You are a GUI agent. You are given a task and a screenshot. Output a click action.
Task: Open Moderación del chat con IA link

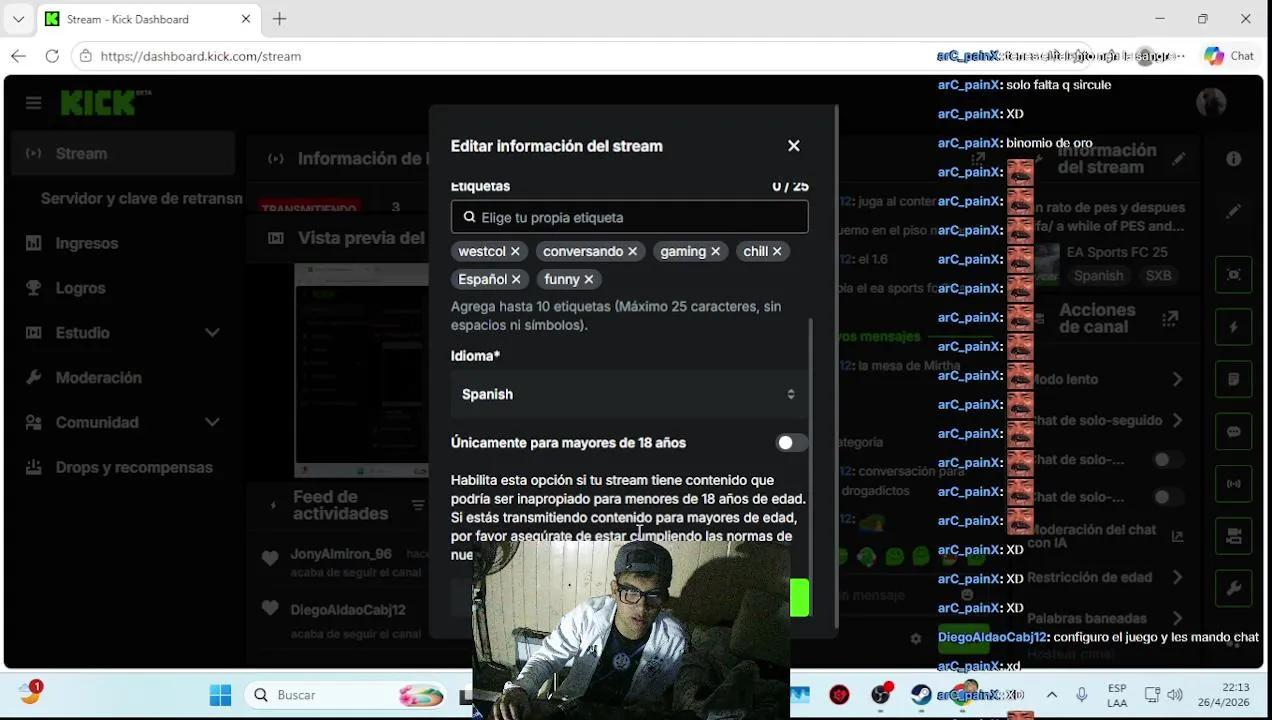[1177, 537]
